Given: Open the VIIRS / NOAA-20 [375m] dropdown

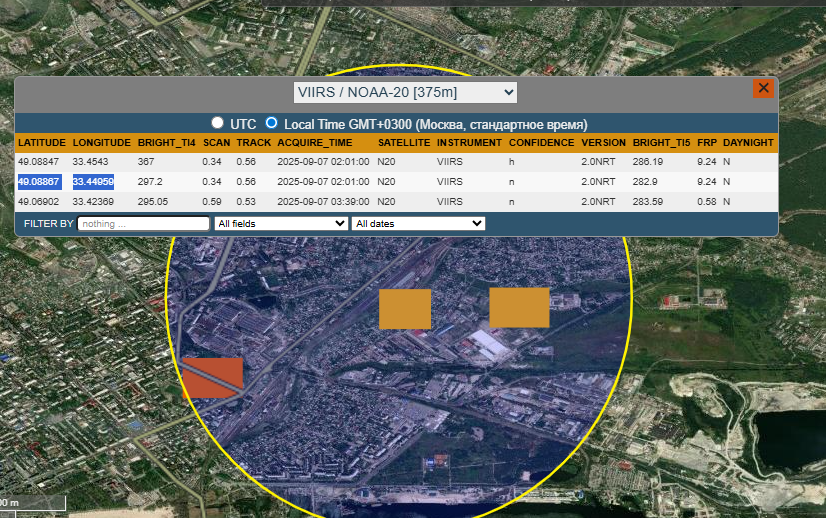Looking at the screenshot, I should (405, 92).
